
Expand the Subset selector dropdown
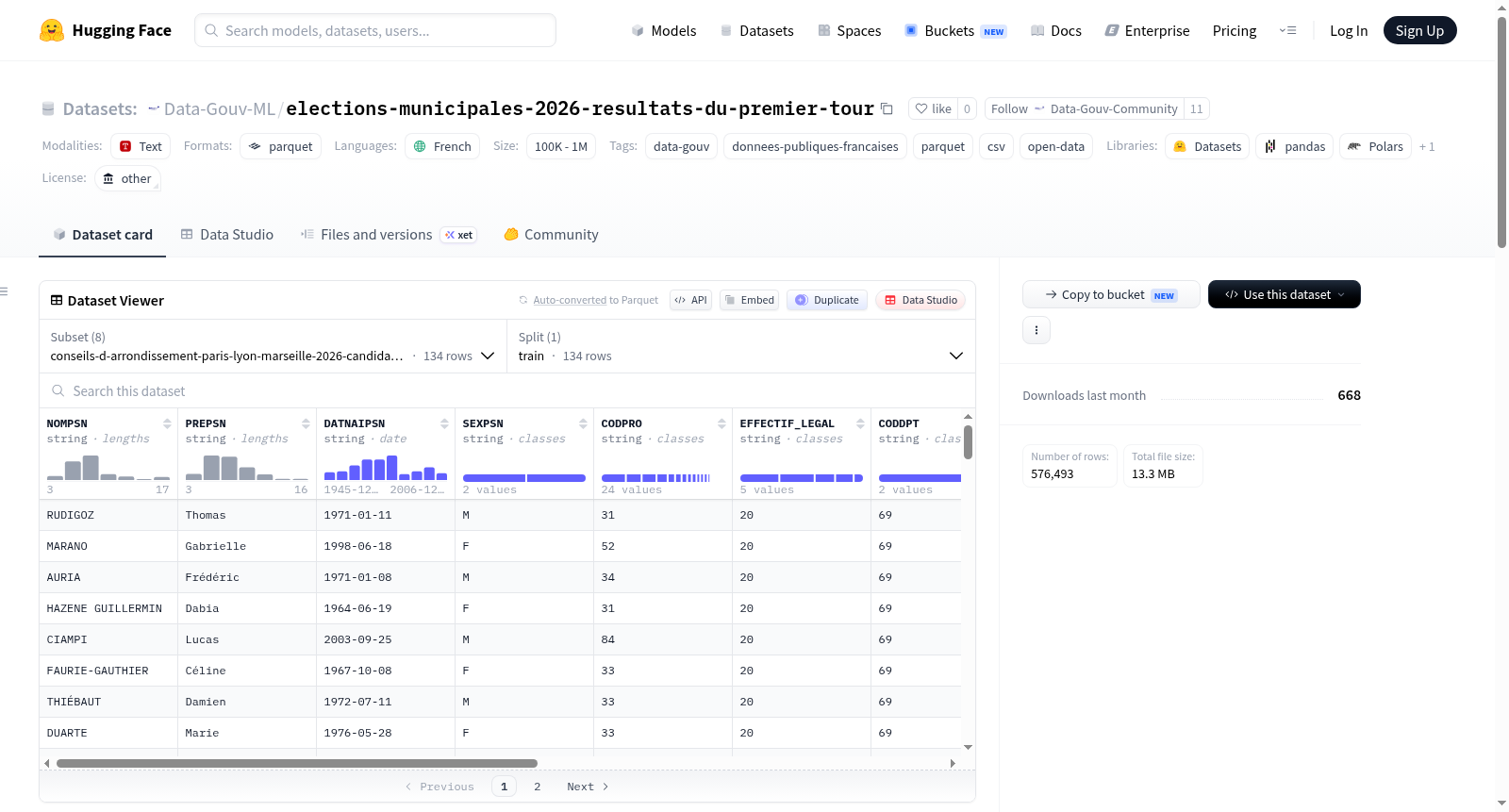coord(273,346)
